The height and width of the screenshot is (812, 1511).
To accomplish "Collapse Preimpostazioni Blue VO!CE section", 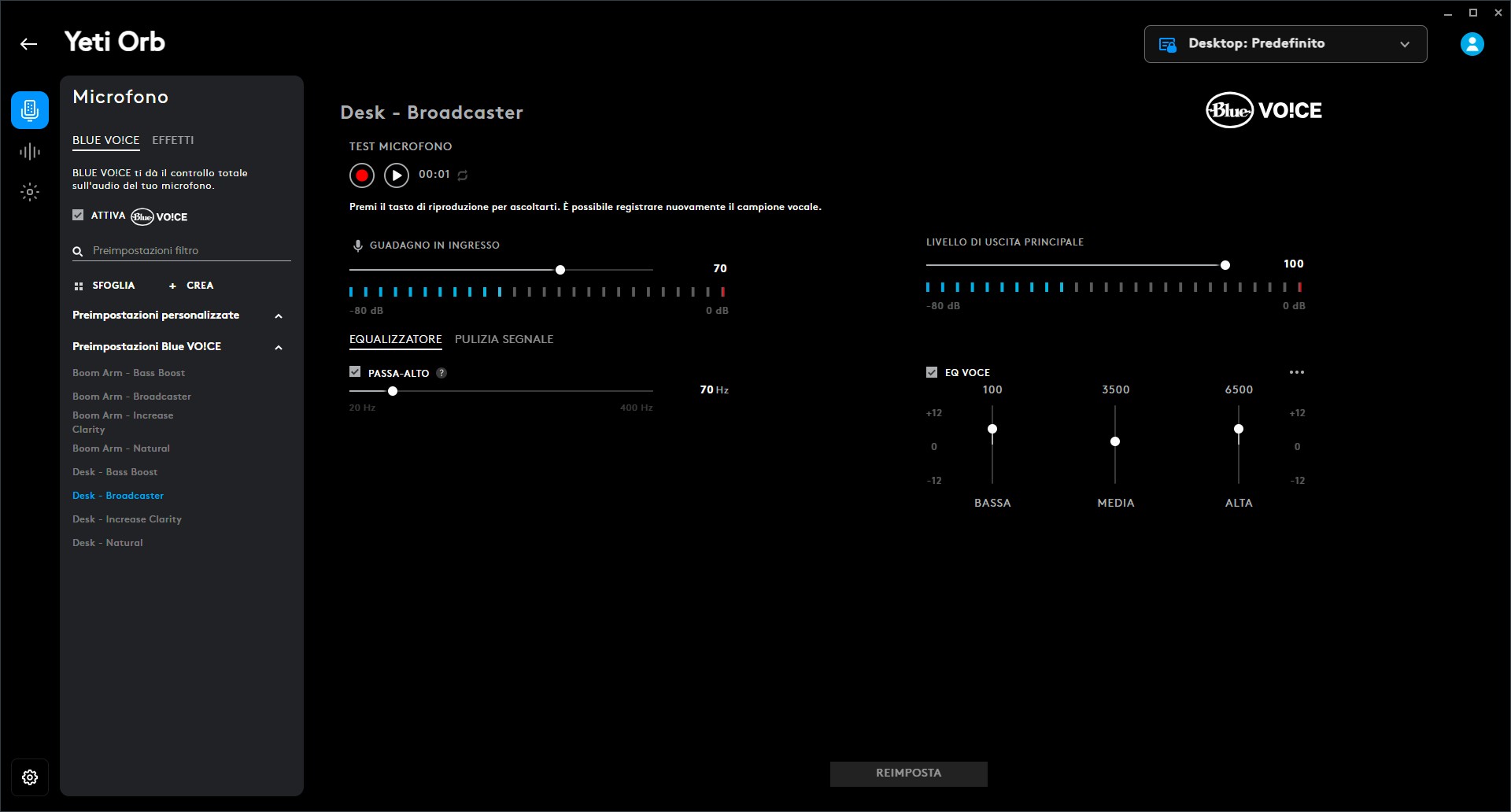I will pyautogui.click(x=278, y=348).
